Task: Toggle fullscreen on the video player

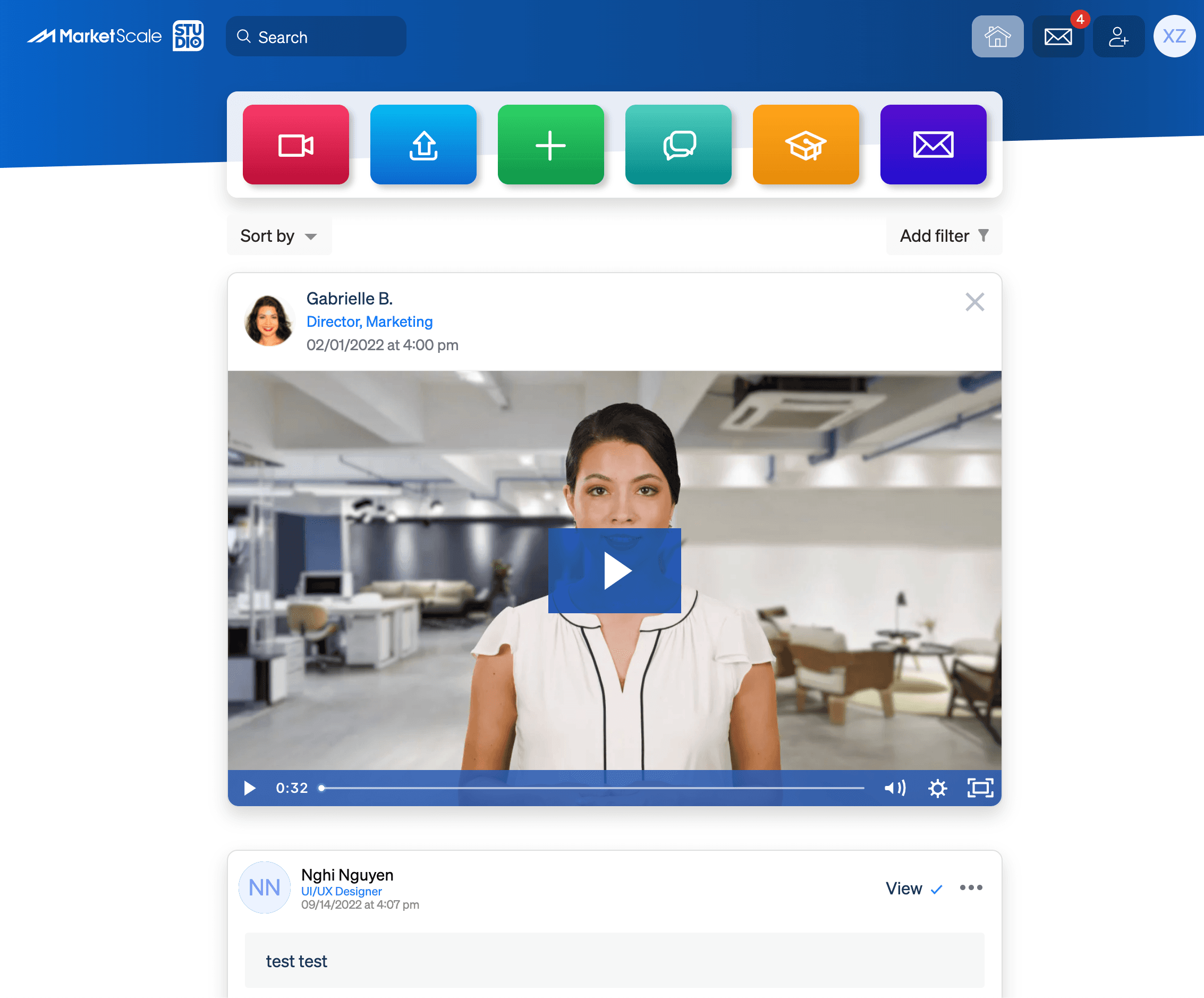Action: tap(980, 788)
